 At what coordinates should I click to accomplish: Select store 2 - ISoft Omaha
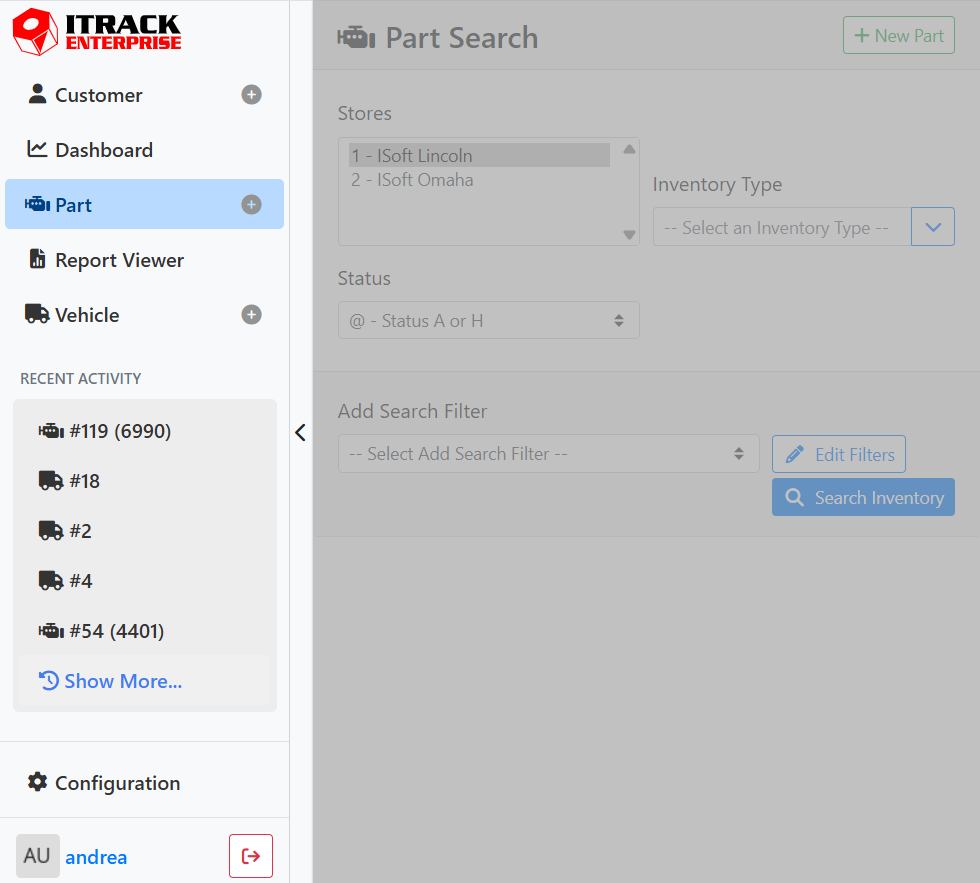(412, 181)
